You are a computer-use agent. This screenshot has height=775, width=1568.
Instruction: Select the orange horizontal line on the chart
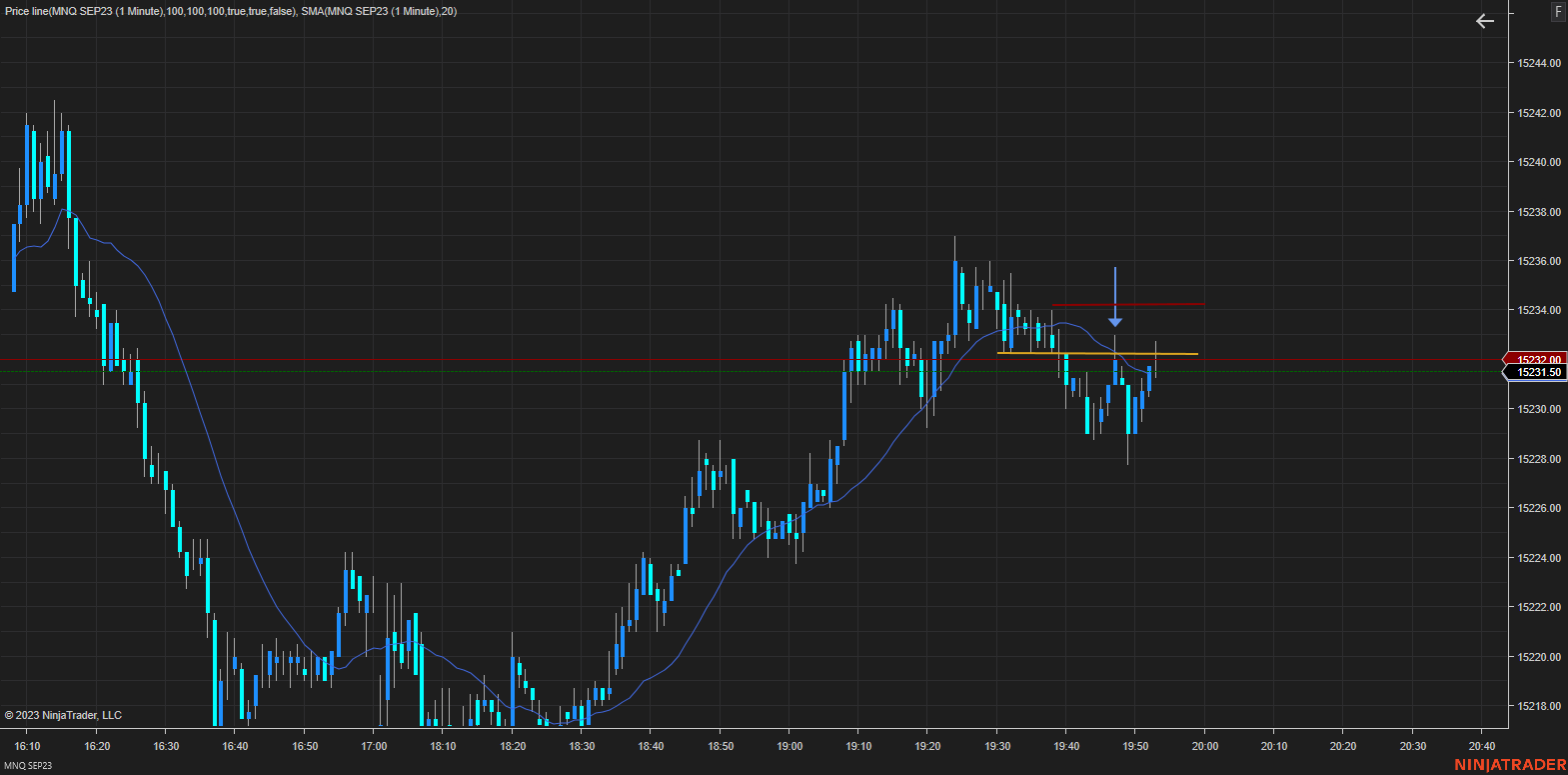(x=1097, y=353)
